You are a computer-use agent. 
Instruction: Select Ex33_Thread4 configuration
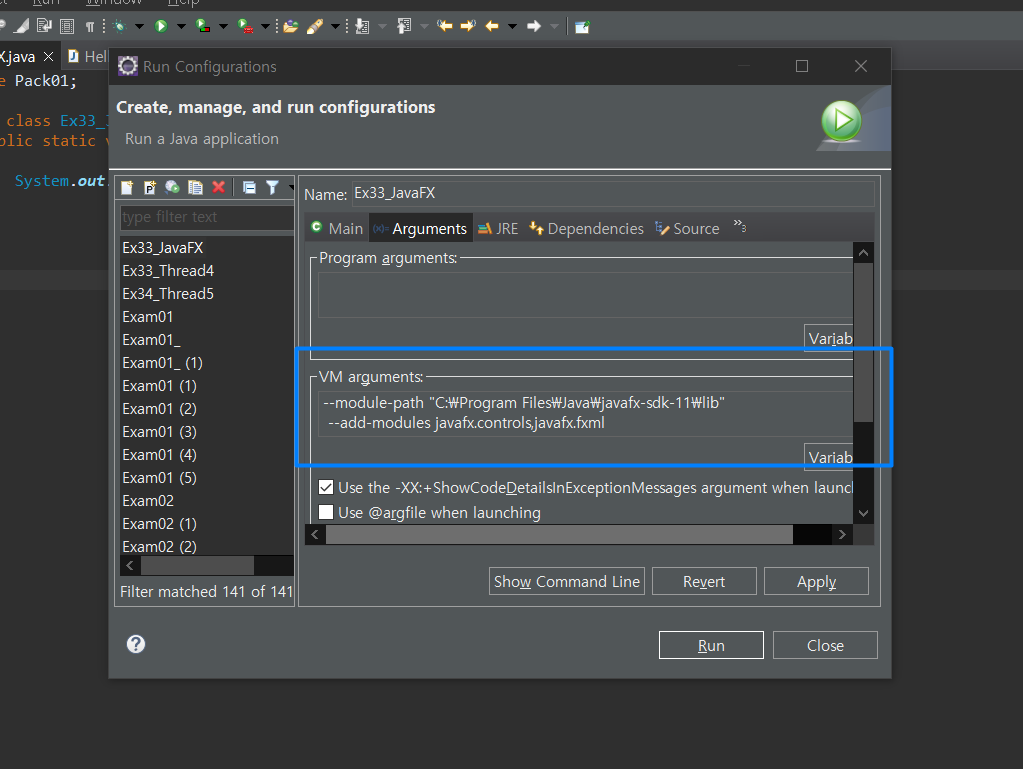click(168, 271)
